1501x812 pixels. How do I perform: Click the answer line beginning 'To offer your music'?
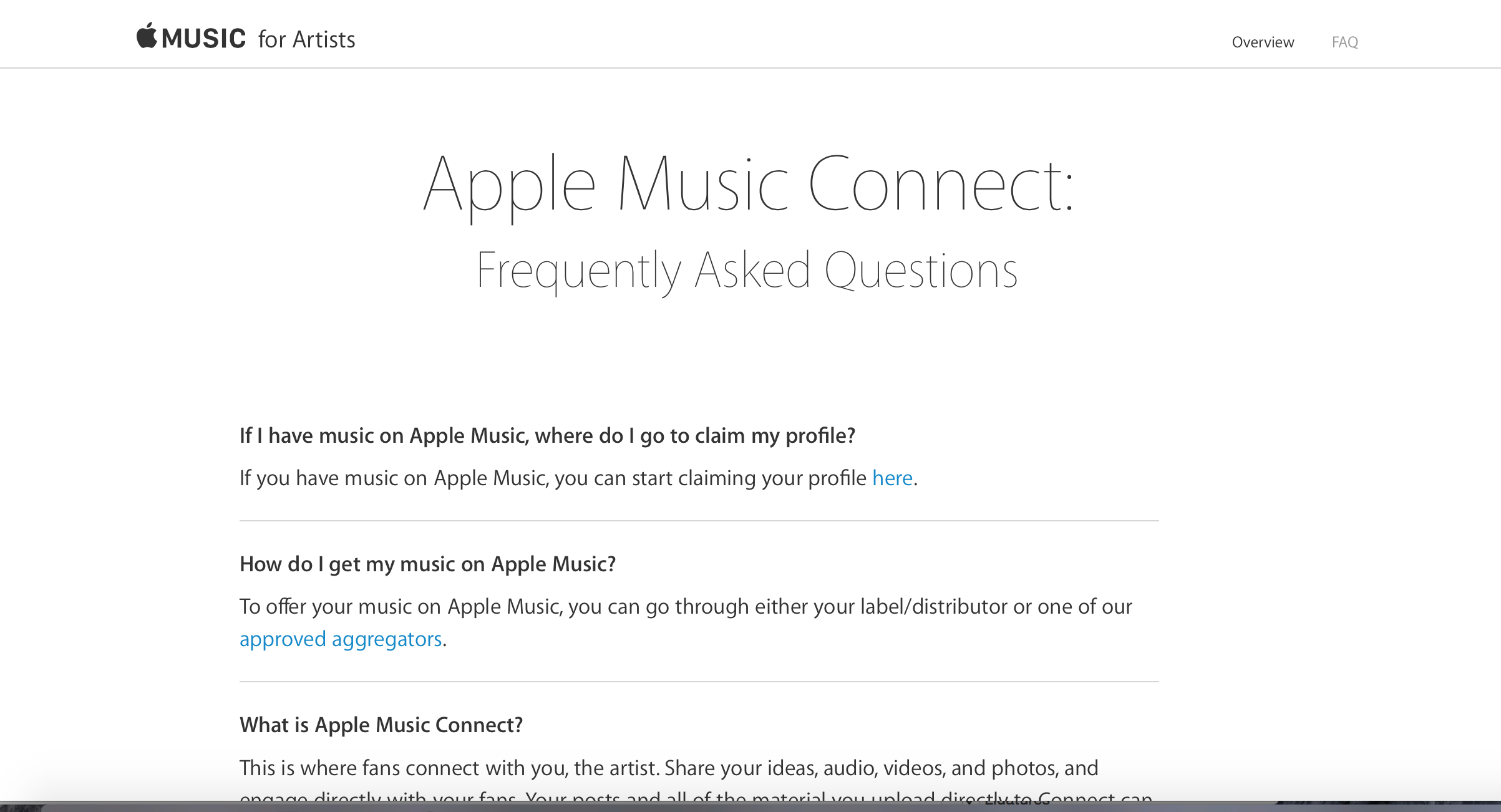click(686, 606)
